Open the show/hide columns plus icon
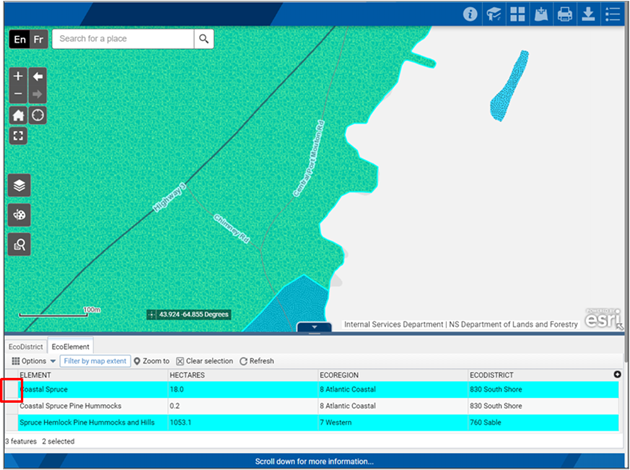 click(x=617, y=374)
